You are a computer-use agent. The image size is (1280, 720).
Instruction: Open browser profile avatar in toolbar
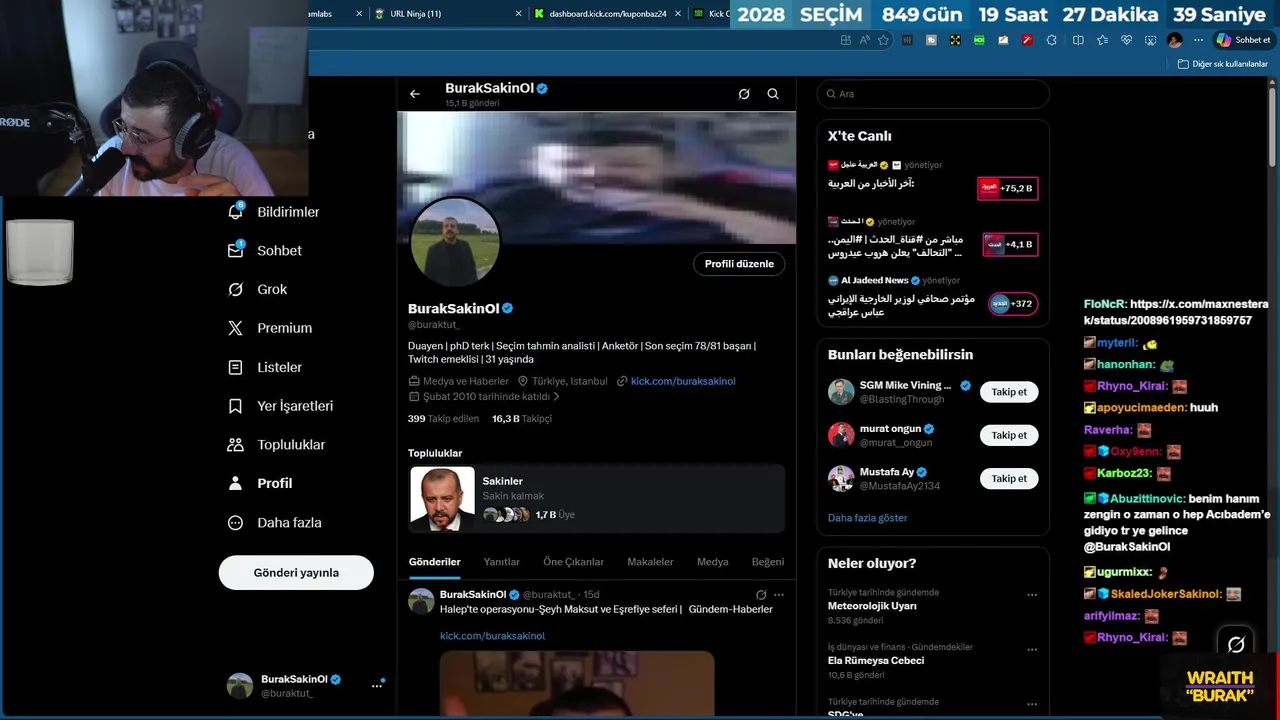pos(1174,40)
